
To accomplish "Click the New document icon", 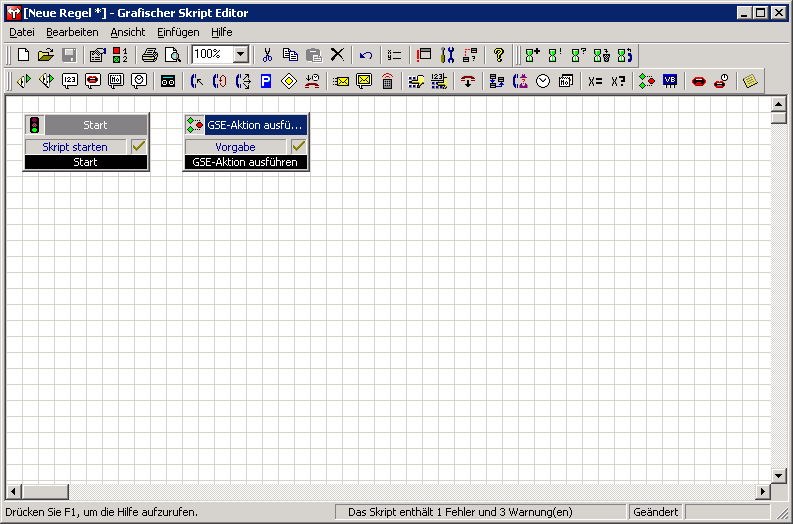I will click(23, 55).
